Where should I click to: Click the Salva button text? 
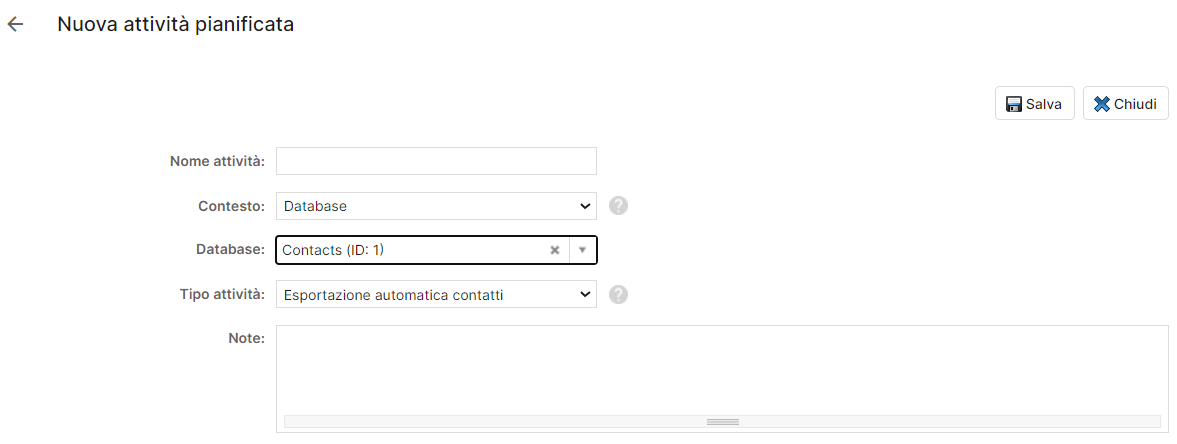(x=1044, y=104)
